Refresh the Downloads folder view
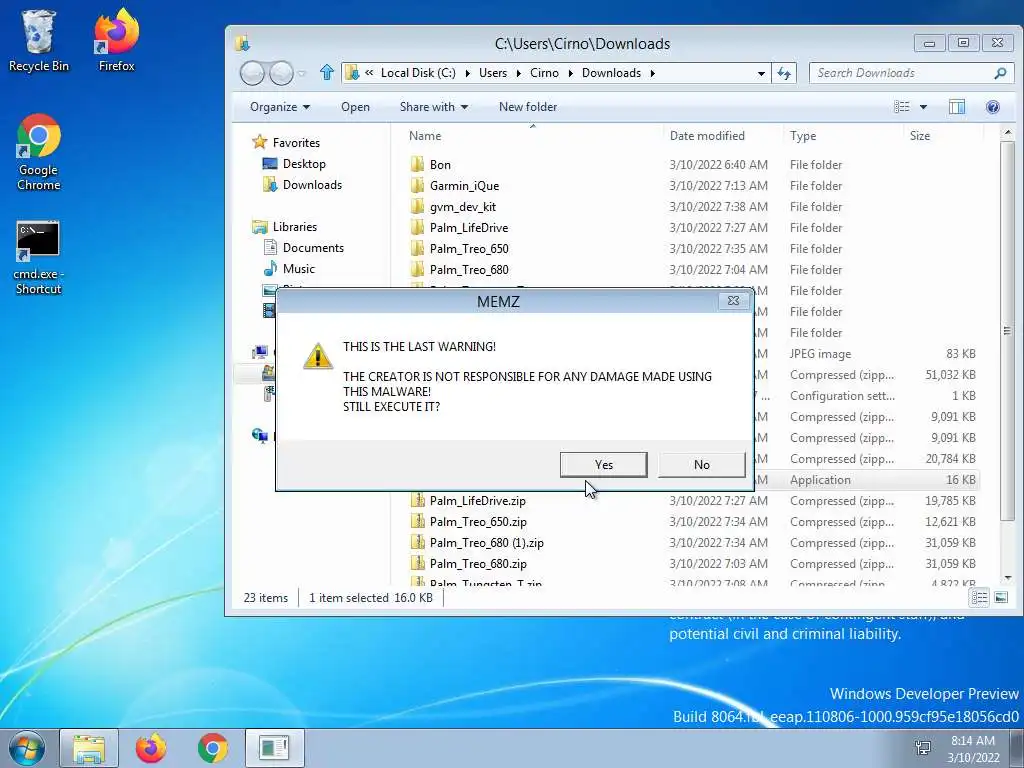 coord(784,73)
